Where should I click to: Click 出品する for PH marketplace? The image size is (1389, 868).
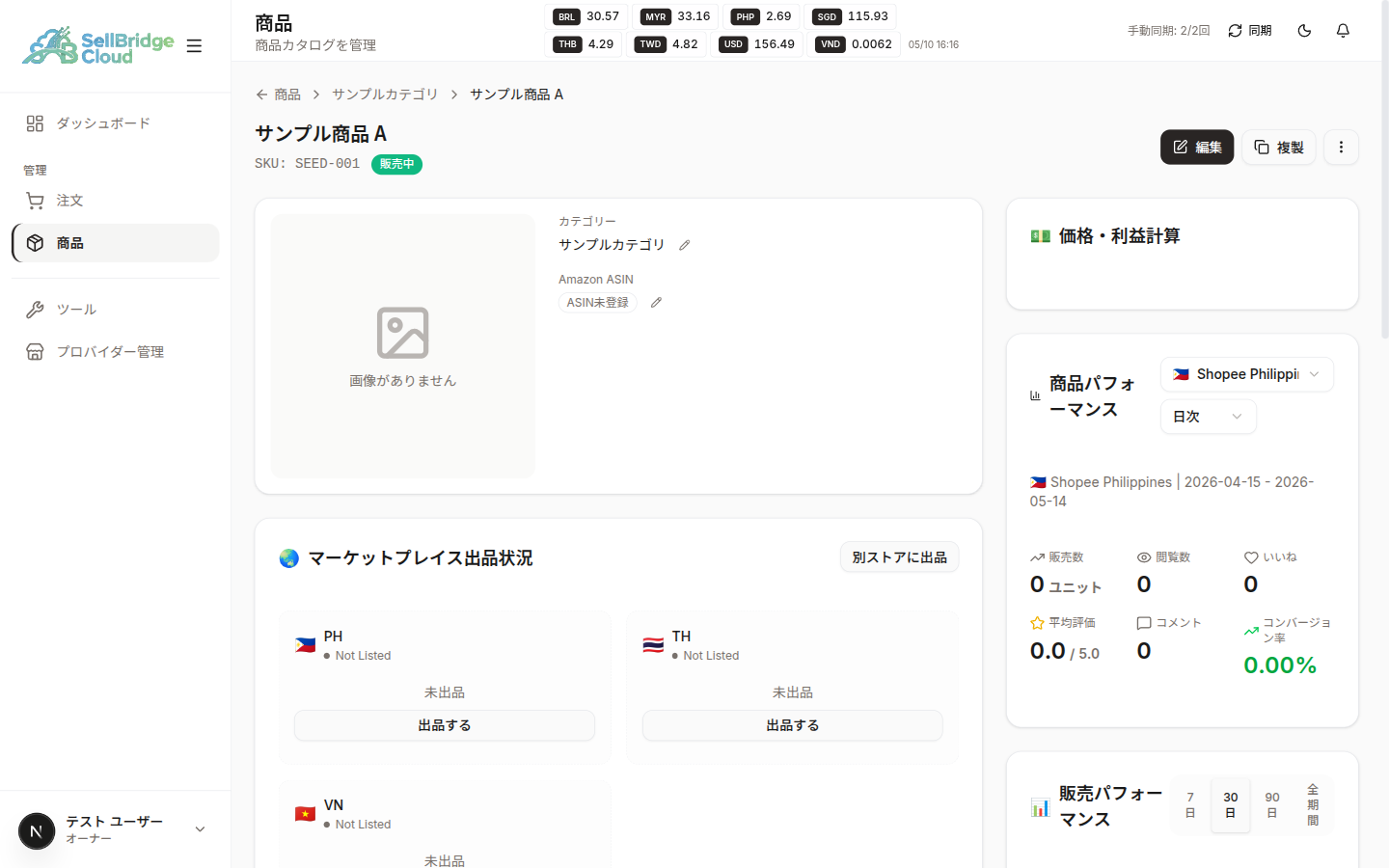(445, 725)
